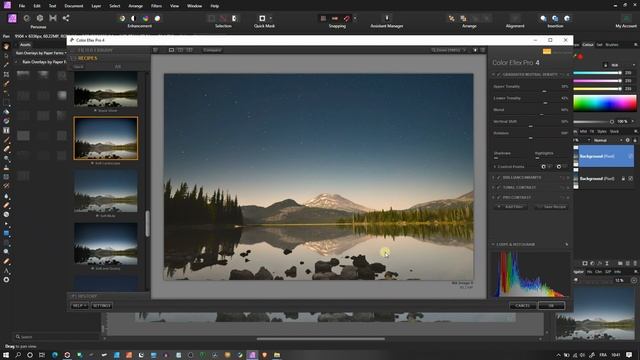Toggle the Quick Mask icon
The height and width of the screenshot is (360, 640).
point(262,18)
